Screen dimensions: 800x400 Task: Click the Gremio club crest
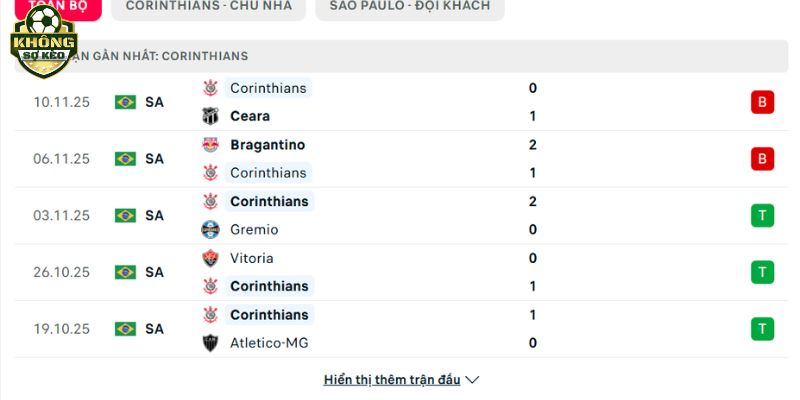(x=210, y=230)
